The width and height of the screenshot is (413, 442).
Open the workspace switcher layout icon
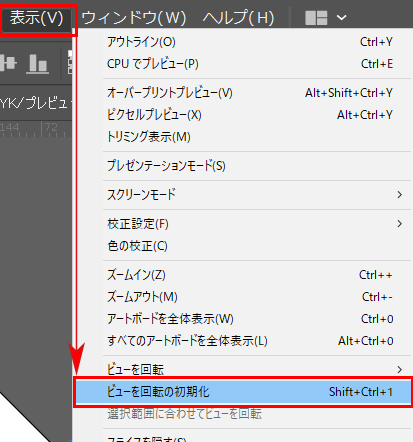316,18
